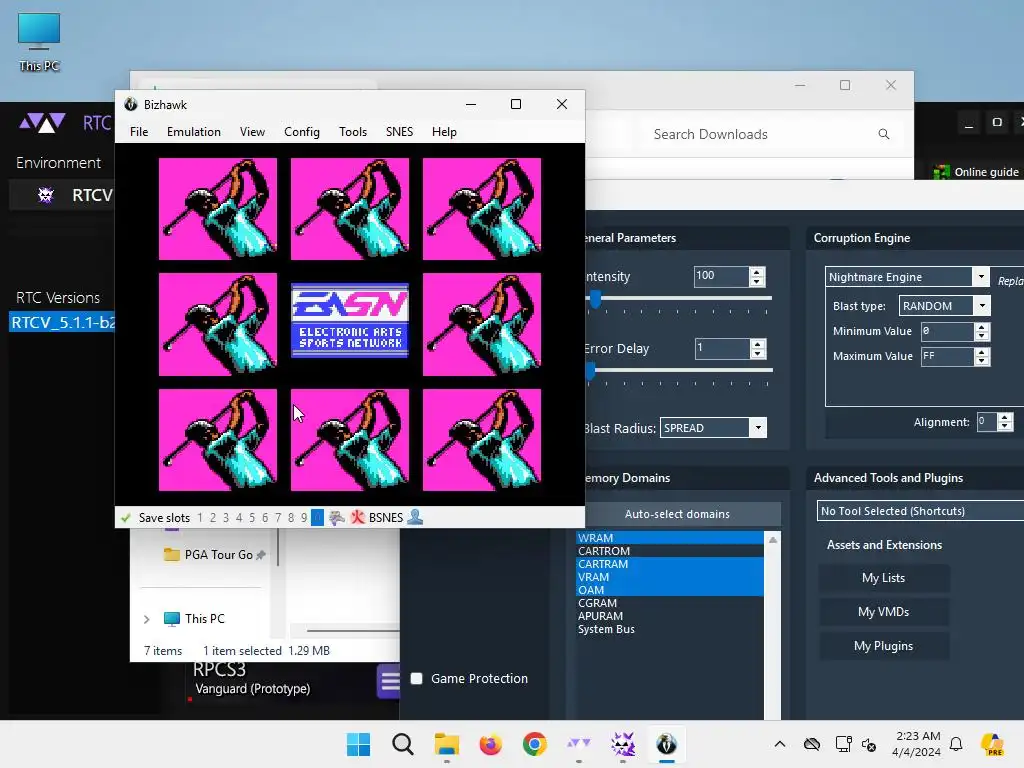Open My Plugins button
This screenshot has height=768, width=1024.
point(884,646)
